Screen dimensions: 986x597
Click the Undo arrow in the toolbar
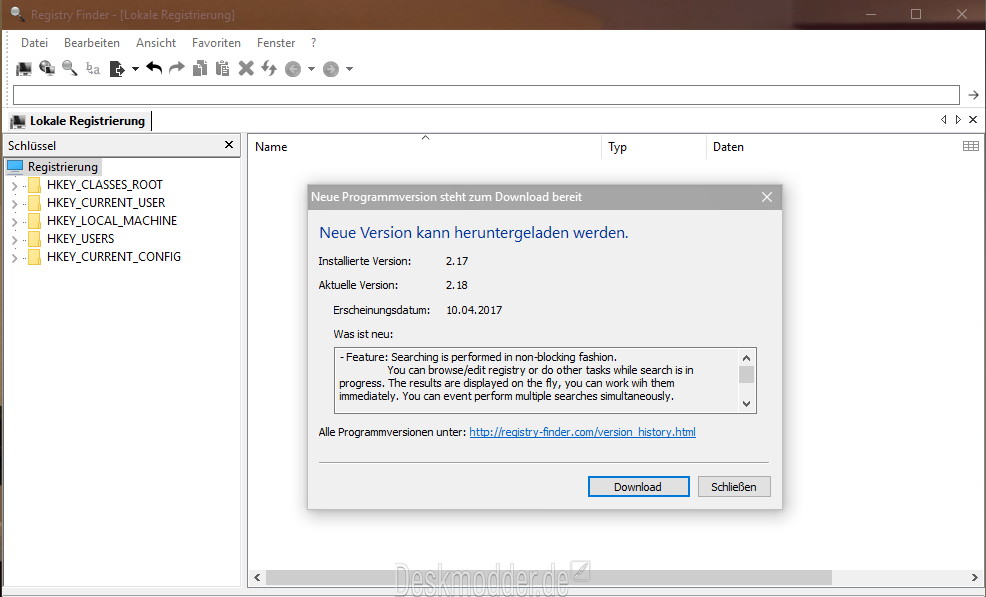(154, 68)
